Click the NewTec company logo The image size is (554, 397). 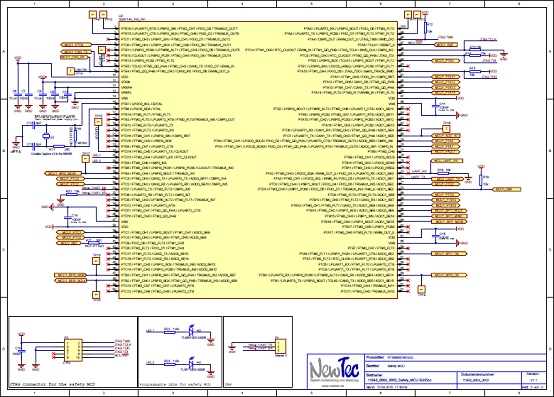click(335, 370)
